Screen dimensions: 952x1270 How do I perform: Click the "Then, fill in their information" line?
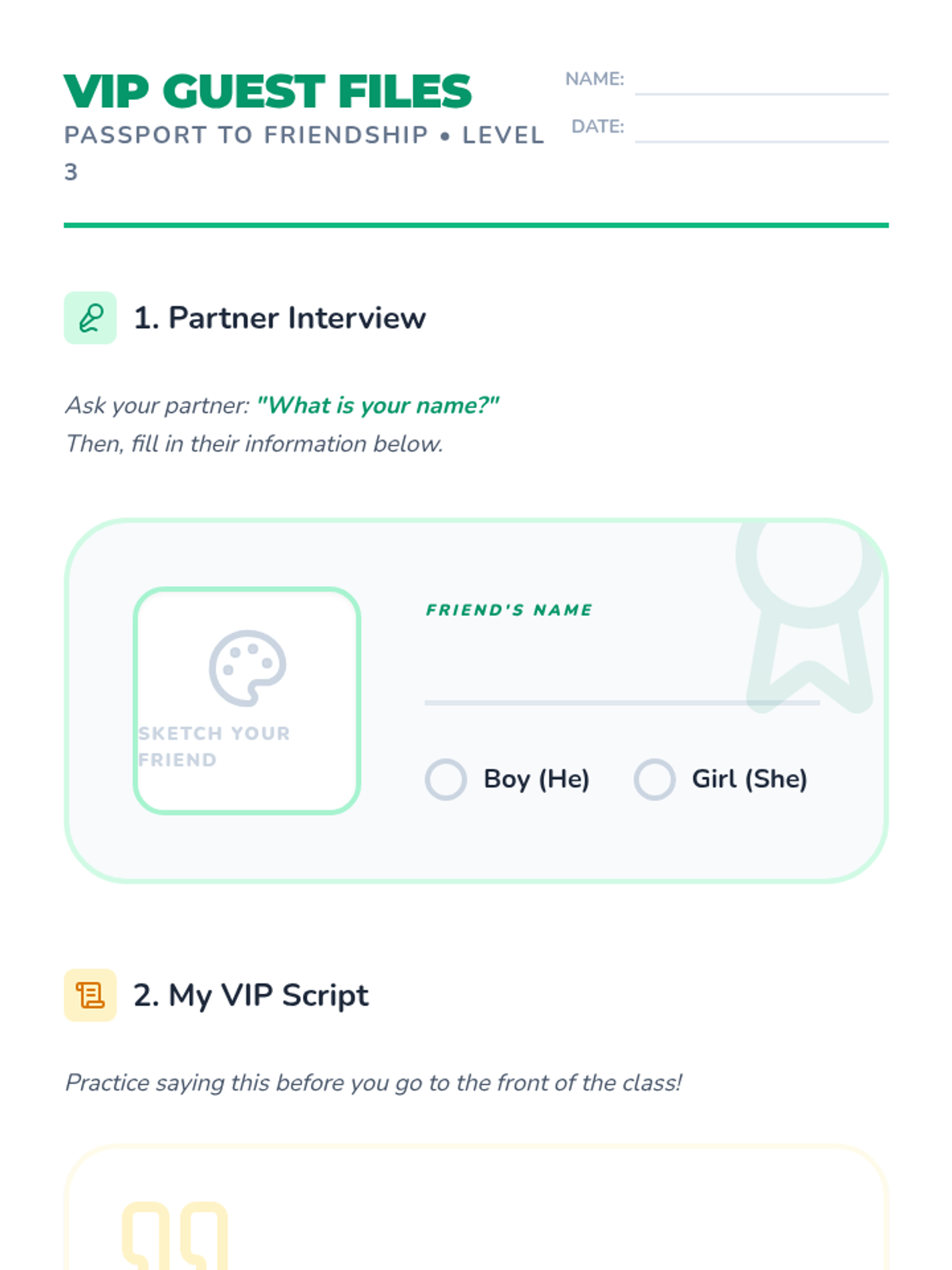pos(254,444)
